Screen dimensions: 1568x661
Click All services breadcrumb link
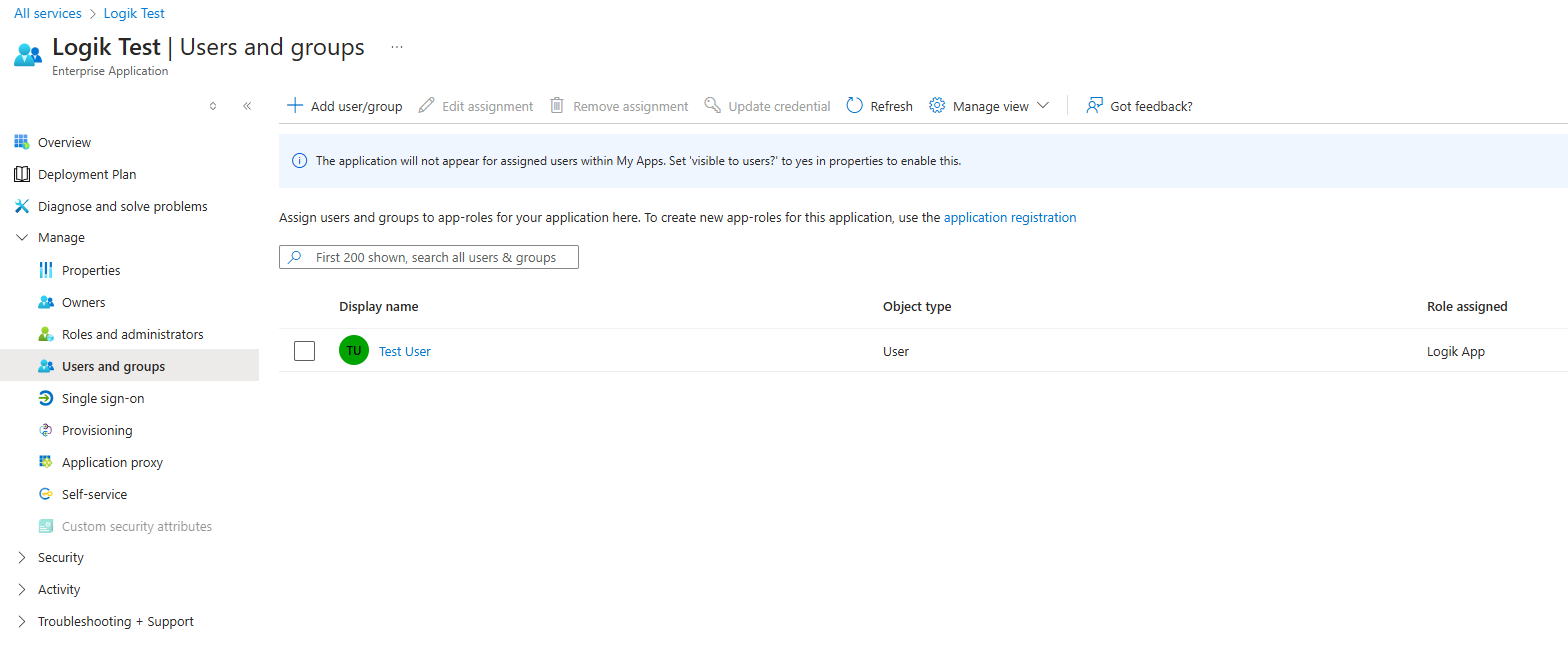point(47,13)
